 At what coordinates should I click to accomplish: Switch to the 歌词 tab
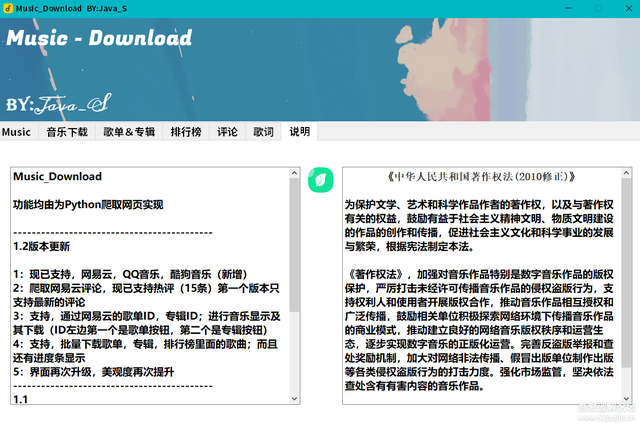coord(263,132)
